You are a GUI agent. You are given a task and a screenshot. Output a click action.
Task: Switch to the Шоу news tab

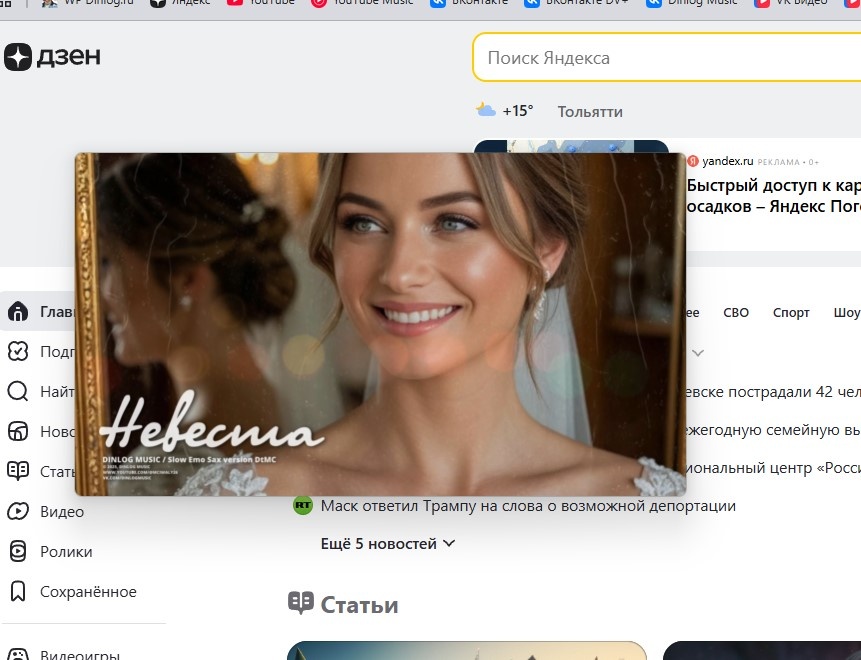pos(847,312)
